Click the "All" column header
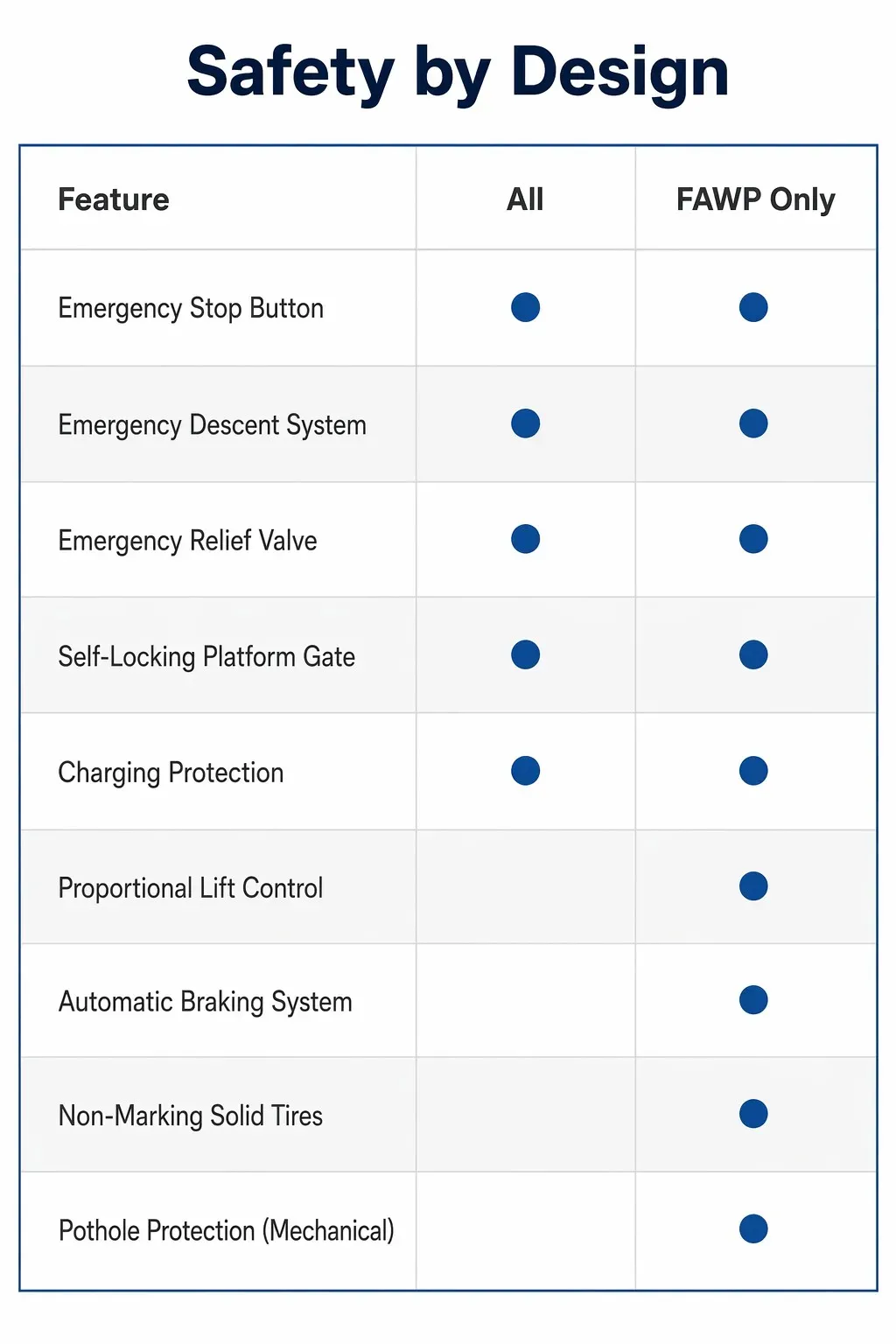This screenshot has height=1344, width=896. point(525,199)
